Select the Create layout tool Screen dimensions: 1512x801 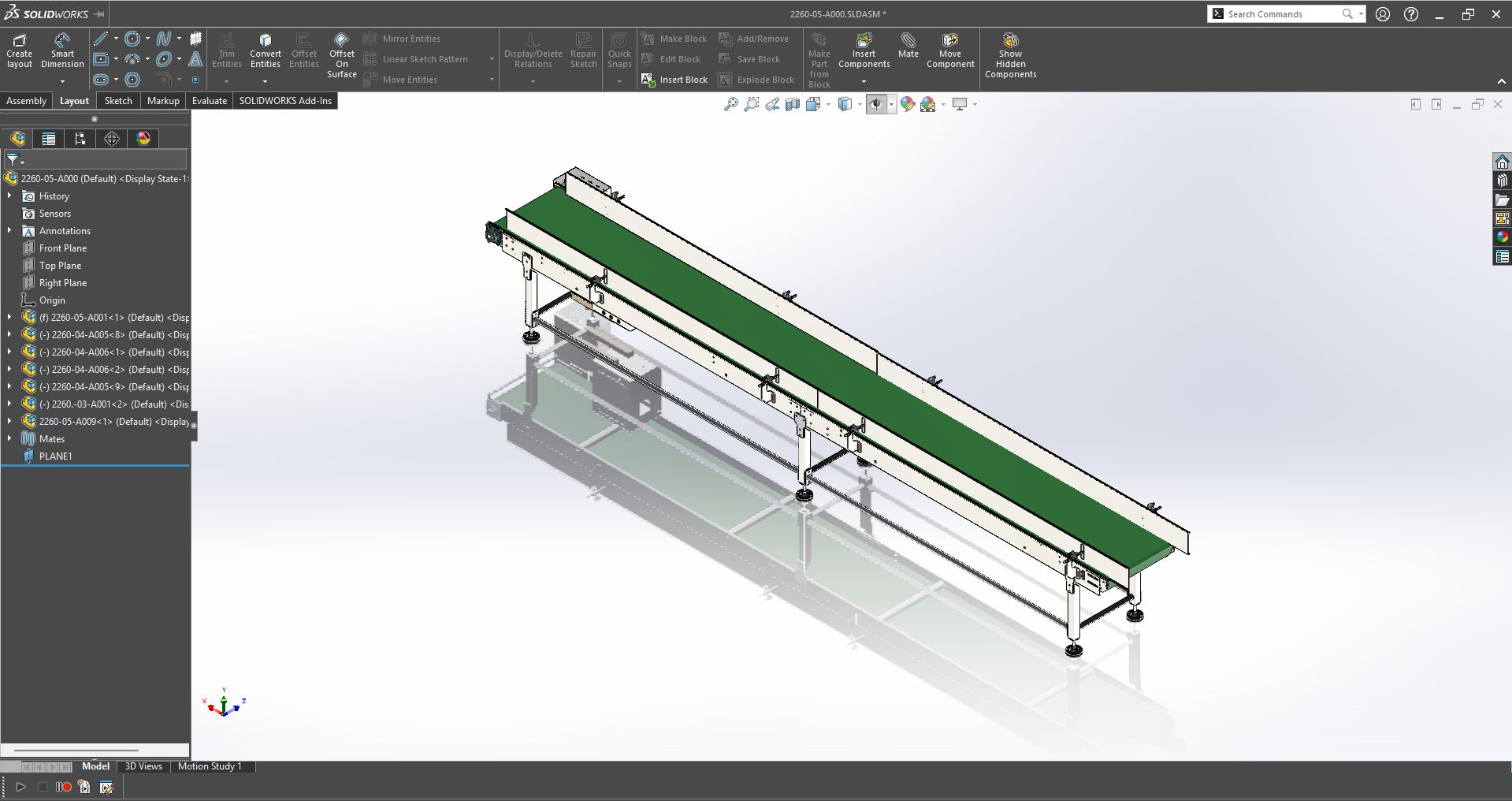pyautogui.click(x=20, y=50)
